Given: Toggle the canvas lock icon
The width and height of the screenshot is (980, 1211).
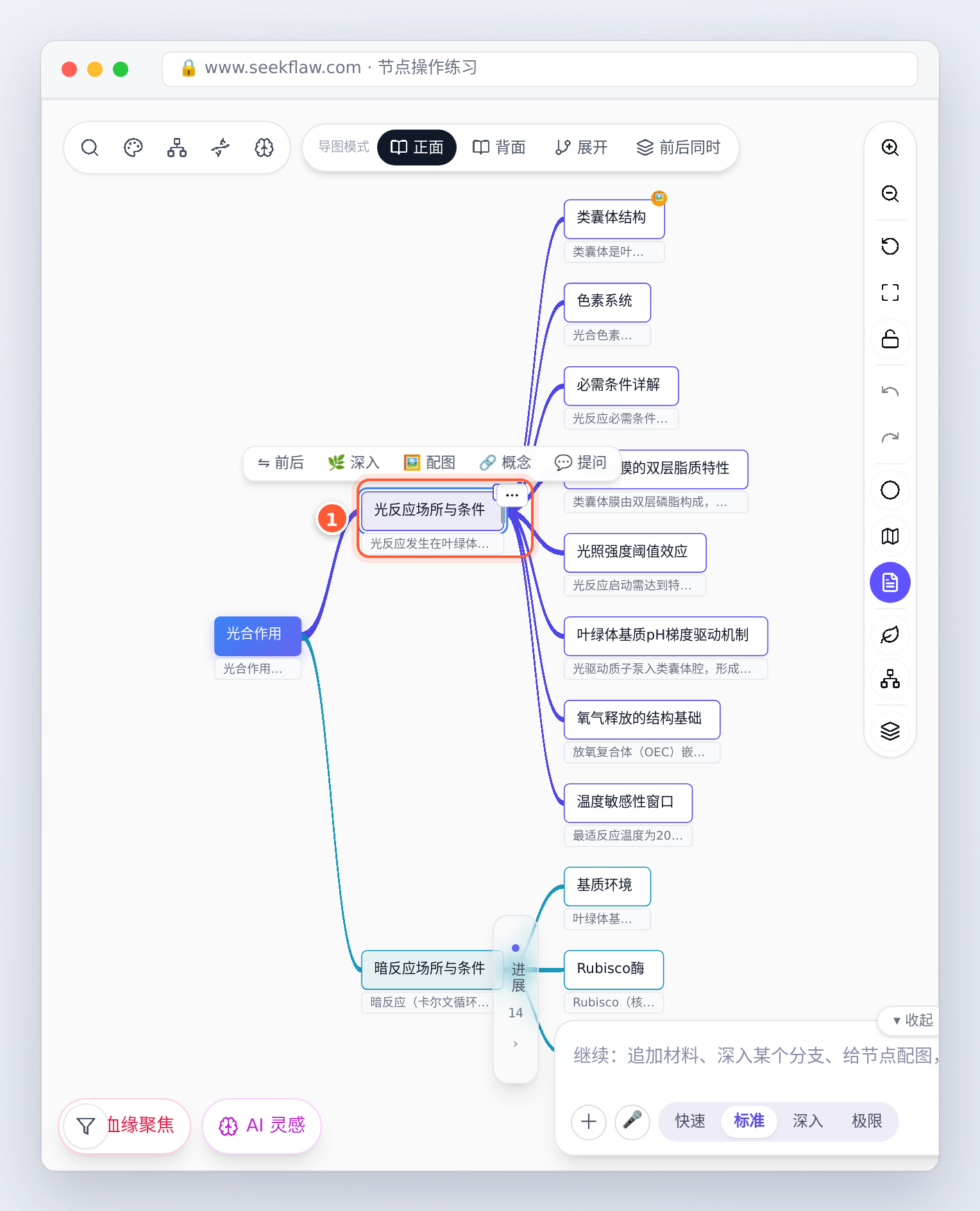Looking at the screenshot, I should coord(890,339).
